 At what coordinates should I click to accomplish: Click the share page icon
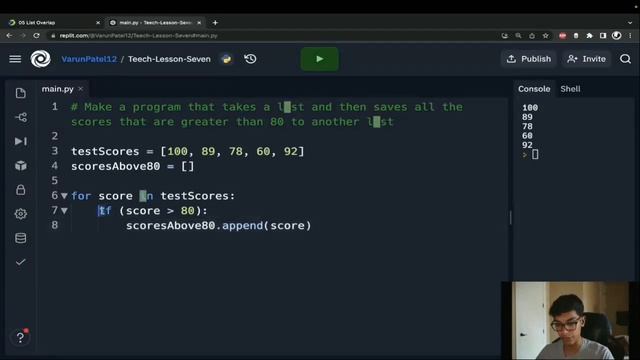pos(532,36)
